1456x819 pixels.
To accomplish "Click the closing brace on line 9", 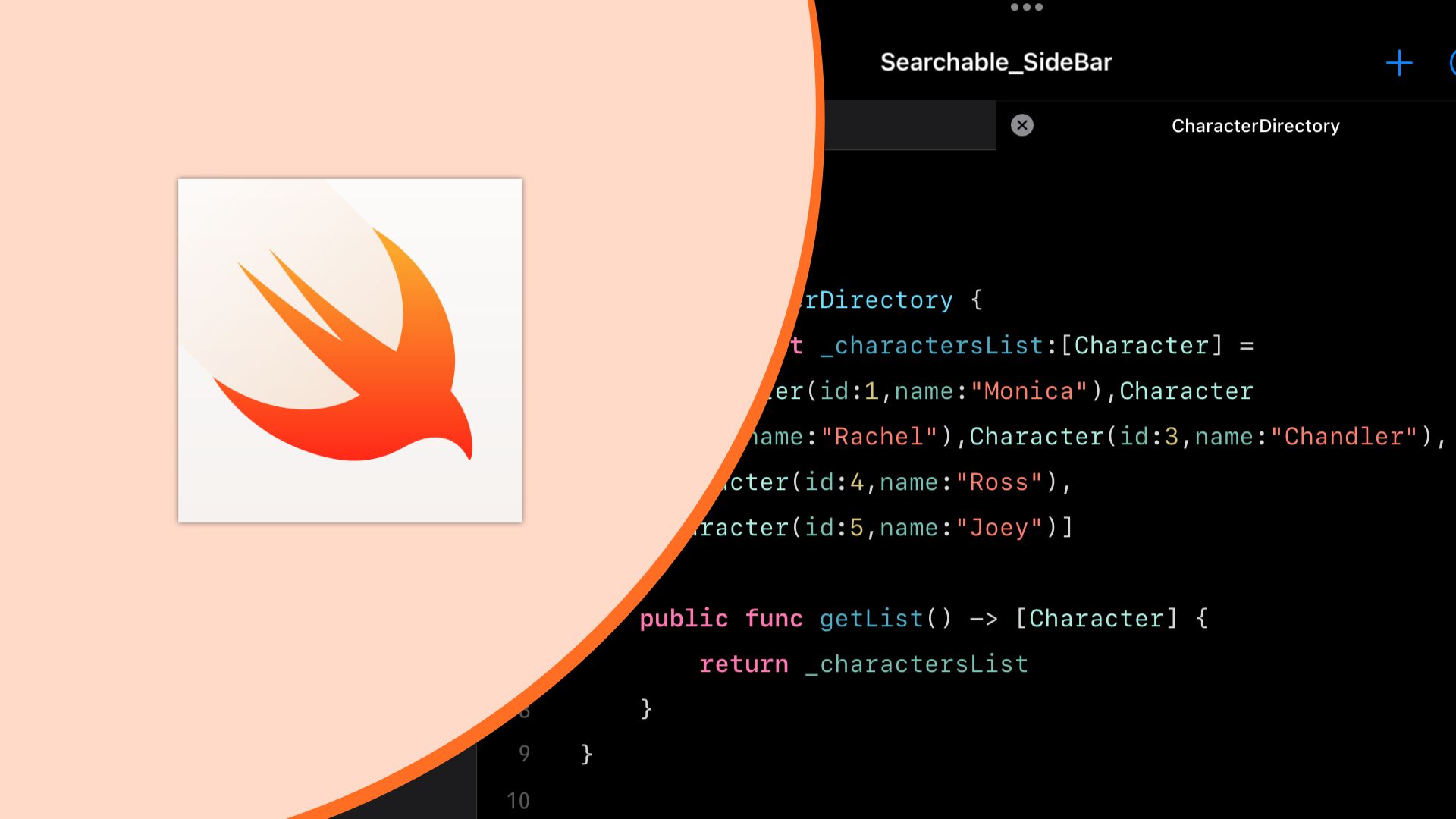I will tap(585, 753).
